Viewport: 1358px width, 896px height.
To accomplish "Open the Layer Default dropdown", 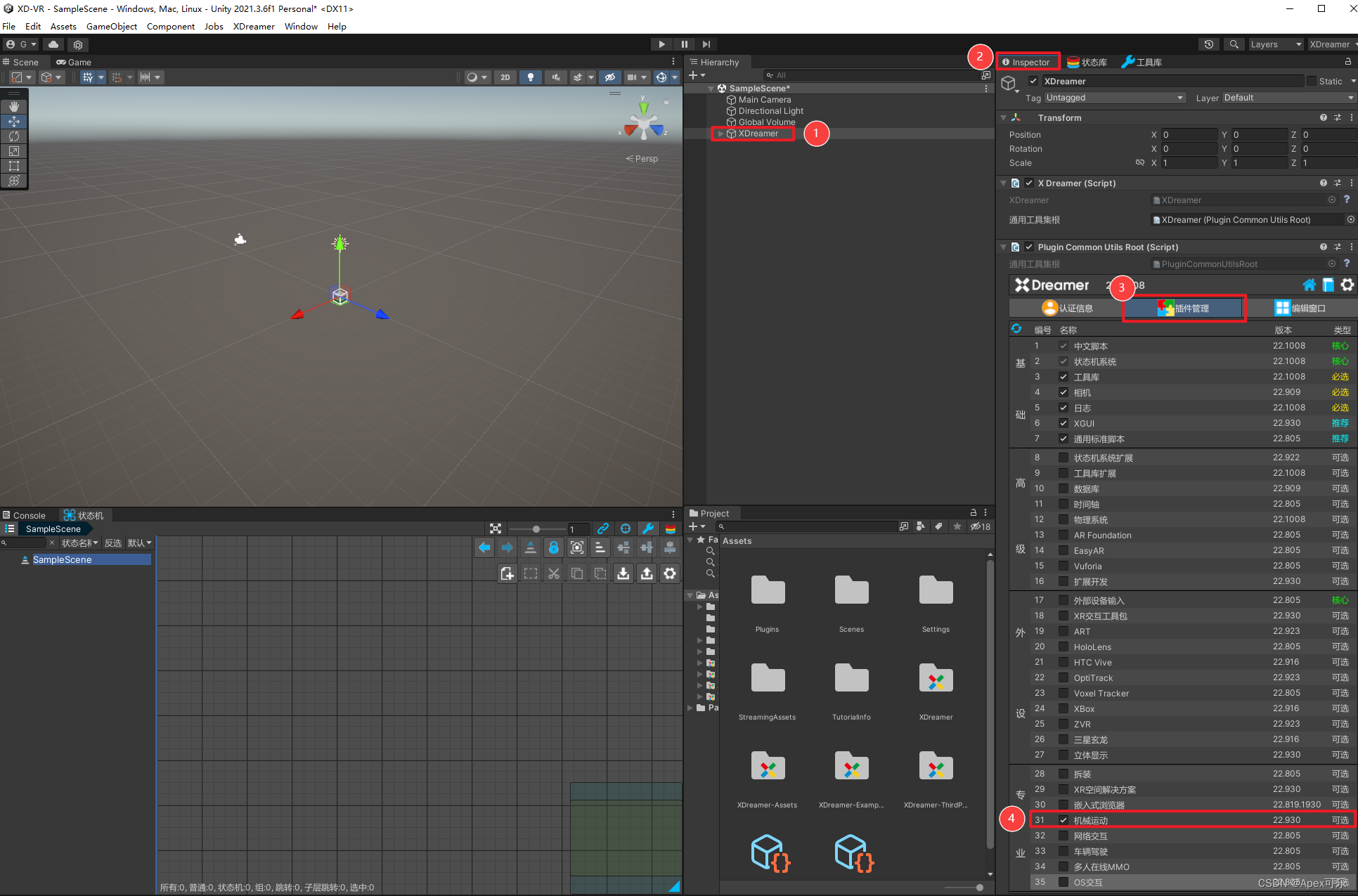I will point(1288,98).
